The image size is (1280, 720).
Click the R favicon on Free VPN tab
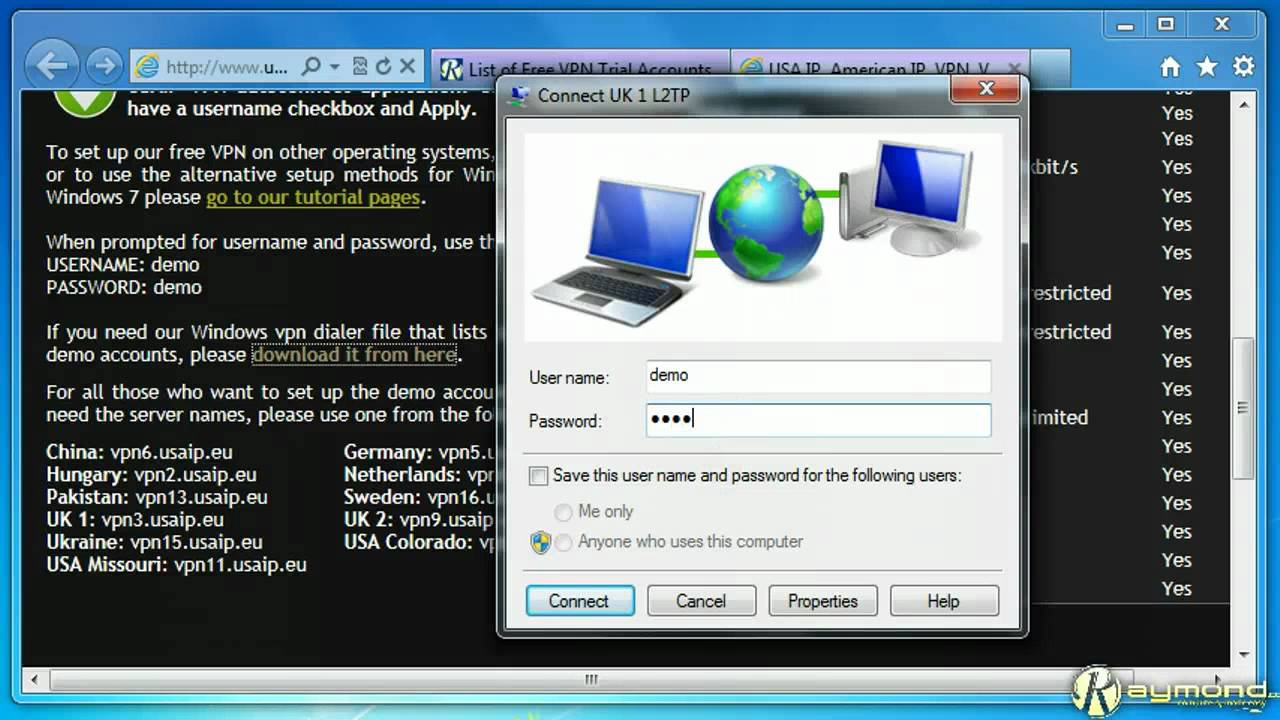coord(451,69)
